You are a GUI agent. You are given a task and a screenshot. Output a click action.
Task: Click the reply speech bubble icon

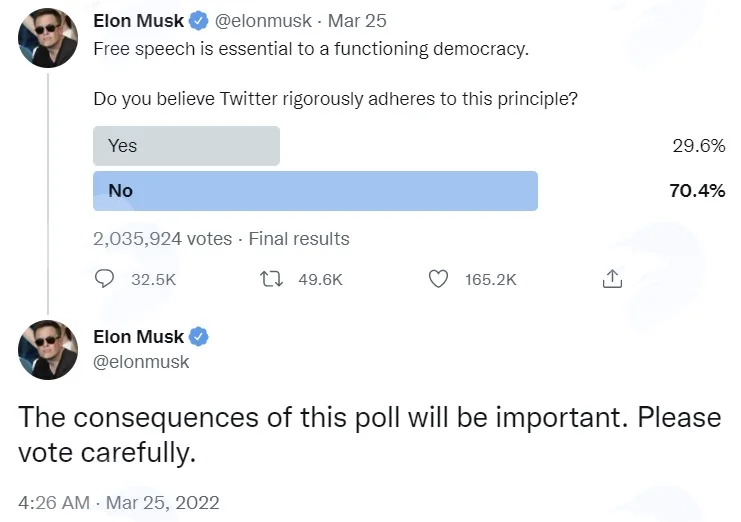(x=104, y=279)
